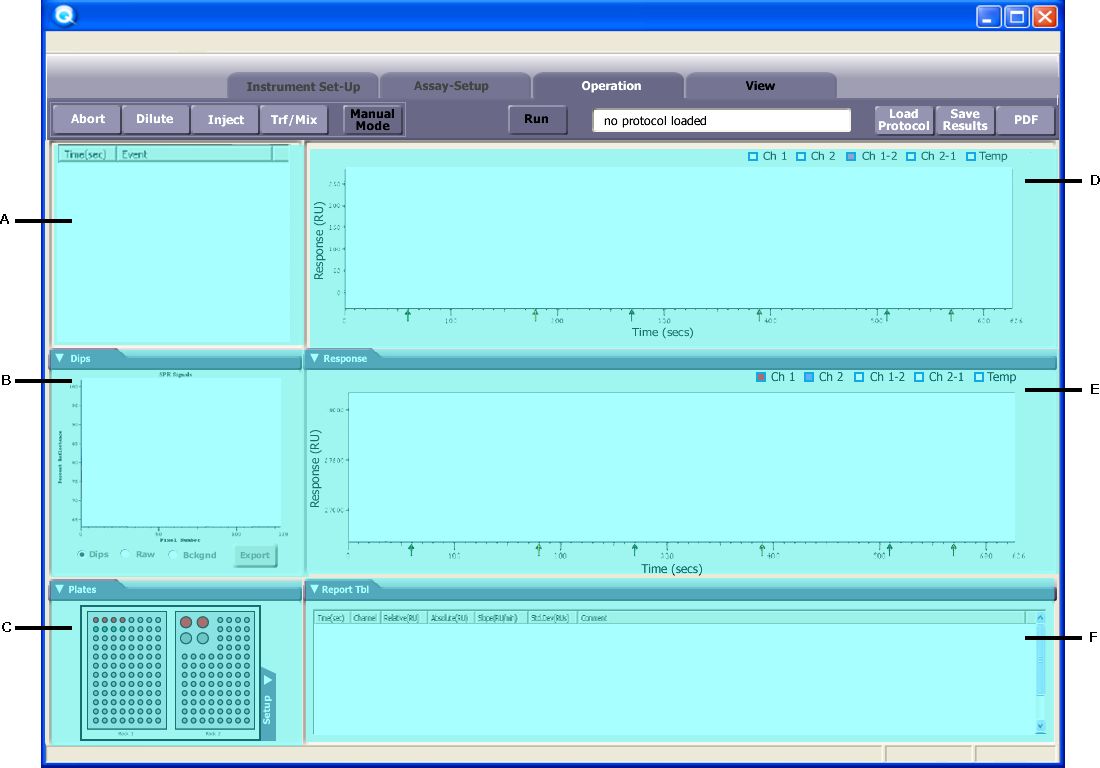Viewport: 1100px width, 768px height.
Task: Click the application logo in the title bar
Action: [65, 15]
